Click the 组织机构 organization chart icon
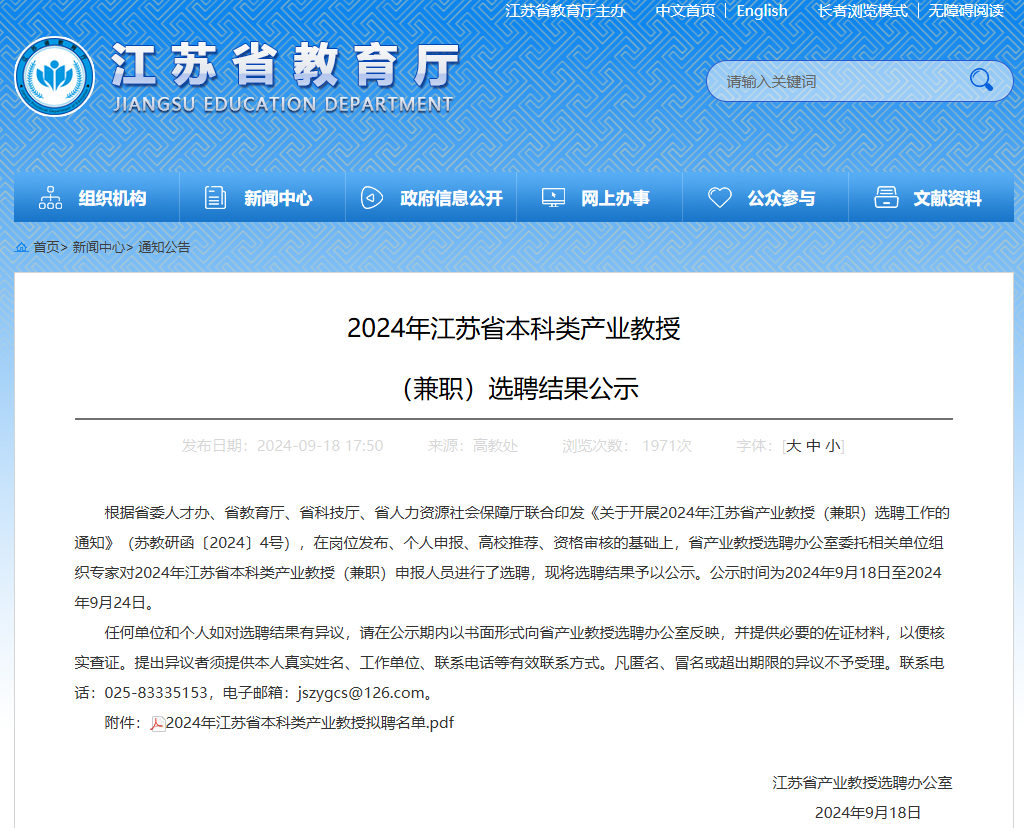This screenshot has height=828, width=1024. [x=50, y=198]
